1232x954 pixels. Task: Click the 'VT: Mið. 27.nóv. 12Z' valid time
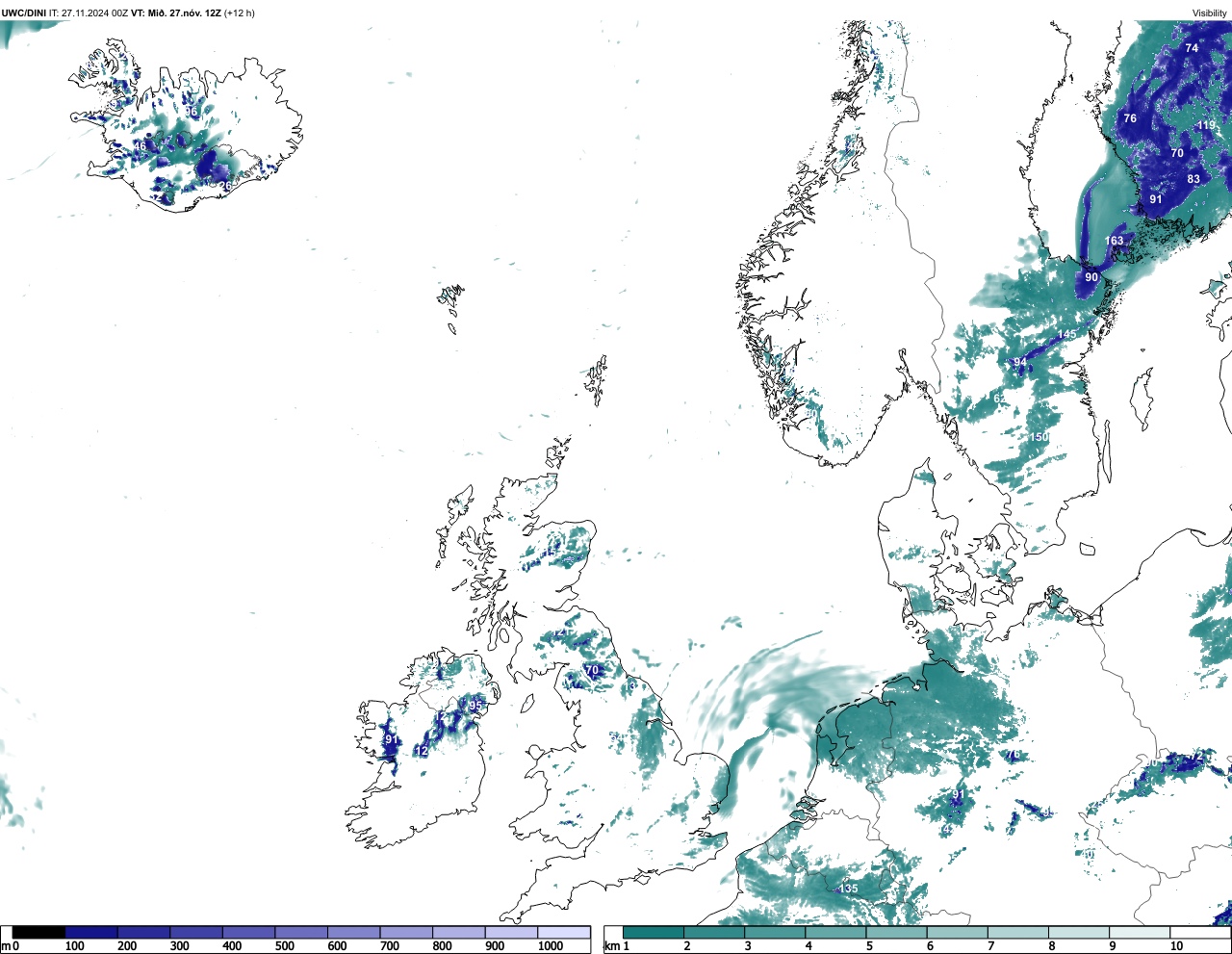pyautogui.click(x=175, y=13)
